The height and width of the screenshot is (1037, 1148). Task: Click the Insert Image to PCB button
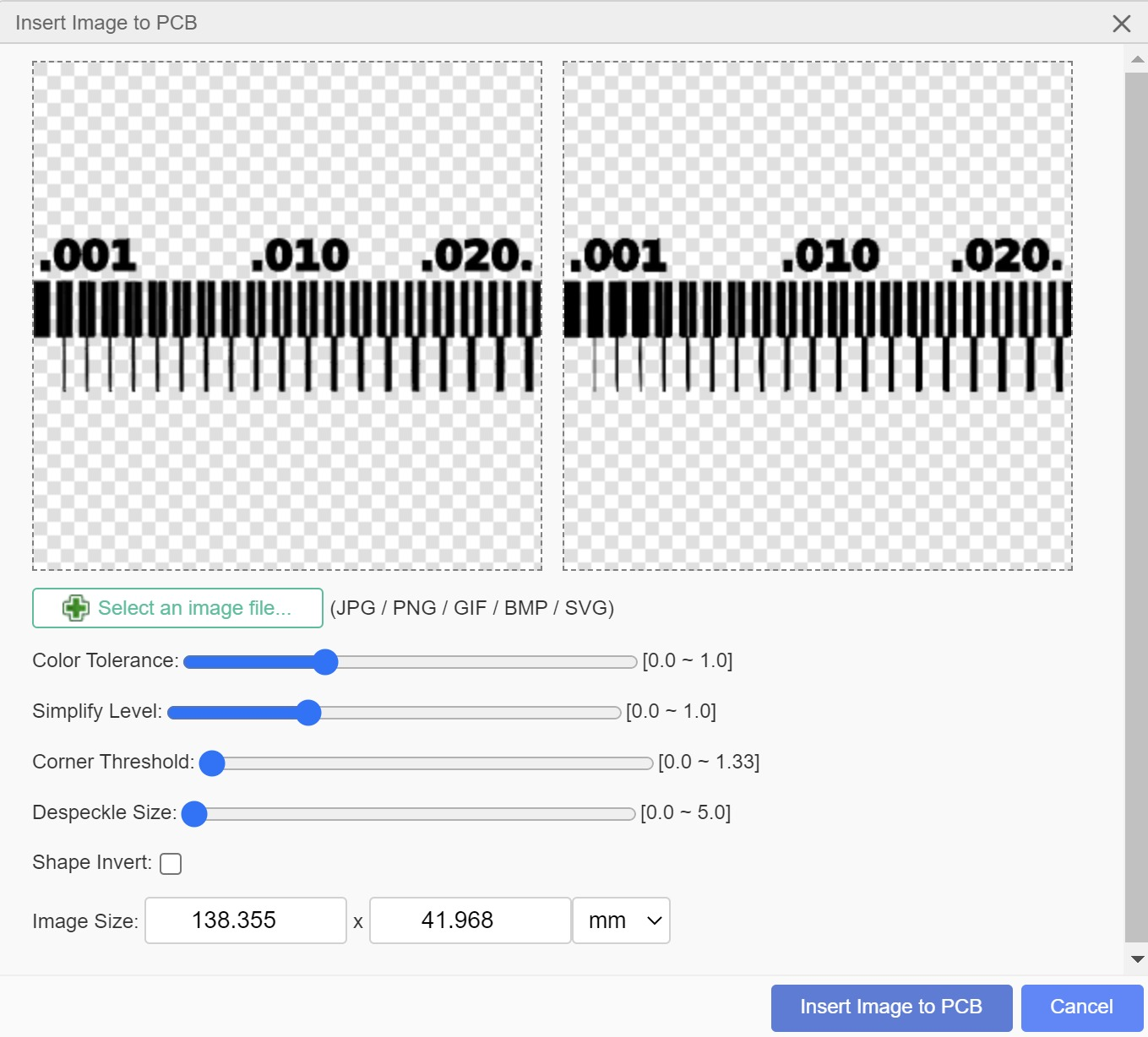pyautogui.click(x=891, y=1007)
